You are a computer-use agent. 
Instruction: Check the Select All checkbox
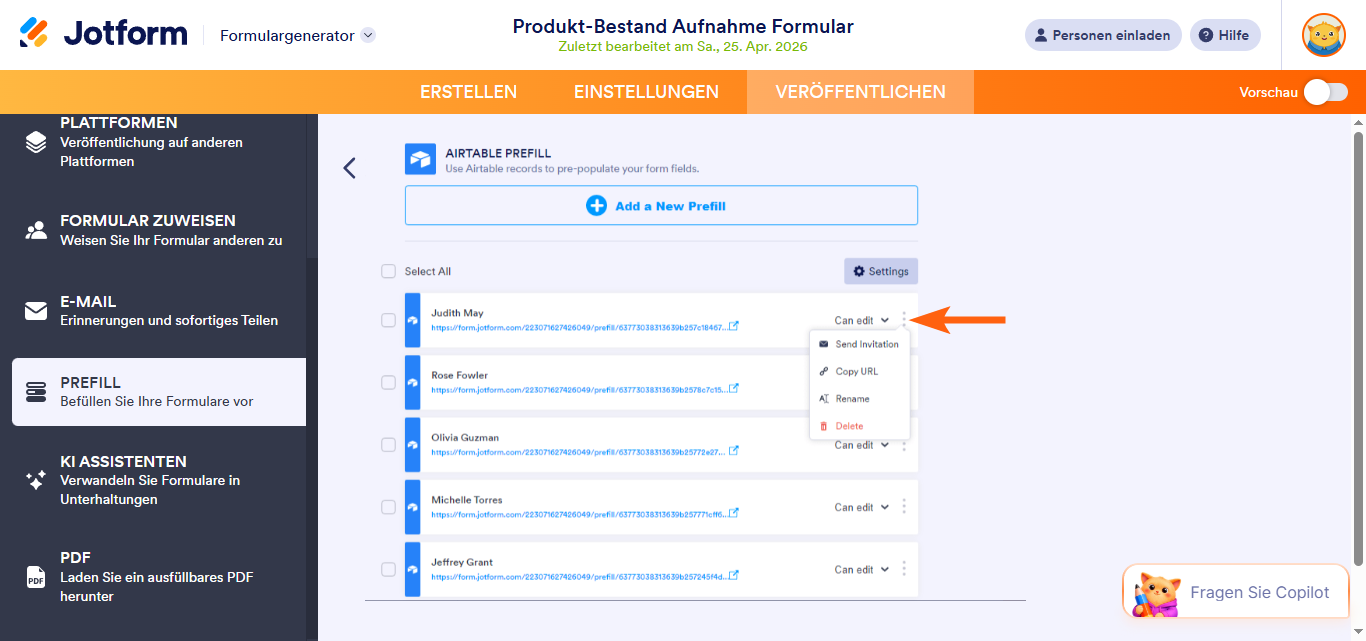tap(388, 271)
